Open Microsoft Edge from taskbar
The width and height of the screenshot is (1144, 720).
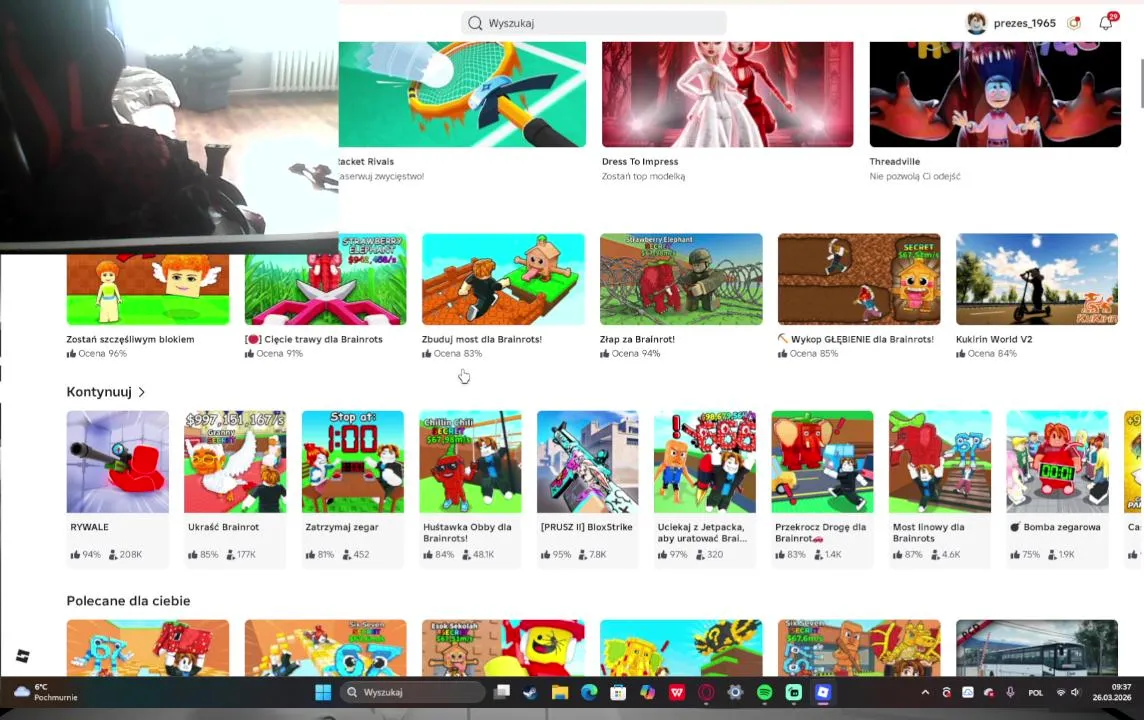click(589, 692)
